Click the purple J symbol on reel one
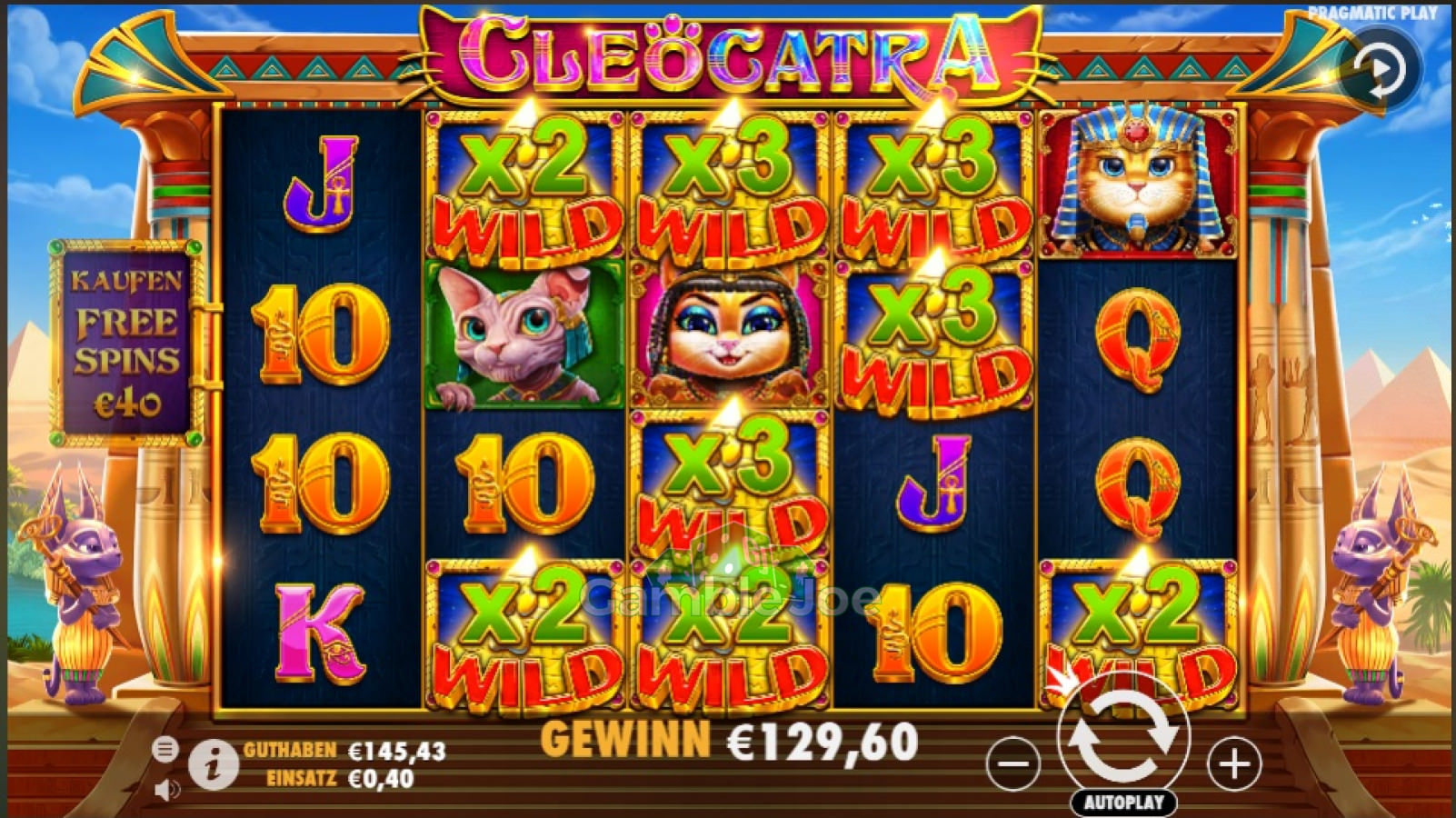Viewport: 1456px width, 818px height. 321,185
